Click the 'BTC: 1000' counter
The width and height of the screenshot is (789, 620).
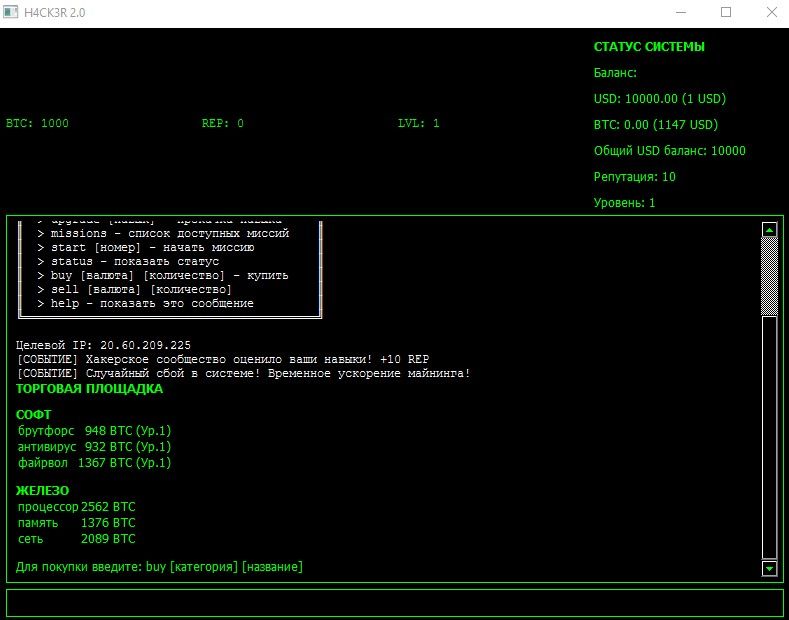(x=37, y=123)
